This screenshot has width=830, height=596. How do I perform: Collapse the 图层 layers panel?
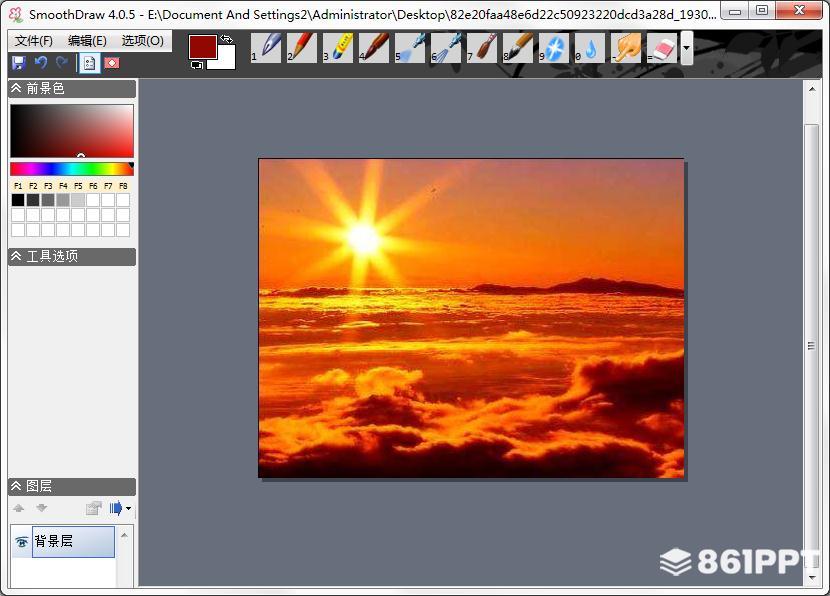pyautogui.click(x=17, y=486)
